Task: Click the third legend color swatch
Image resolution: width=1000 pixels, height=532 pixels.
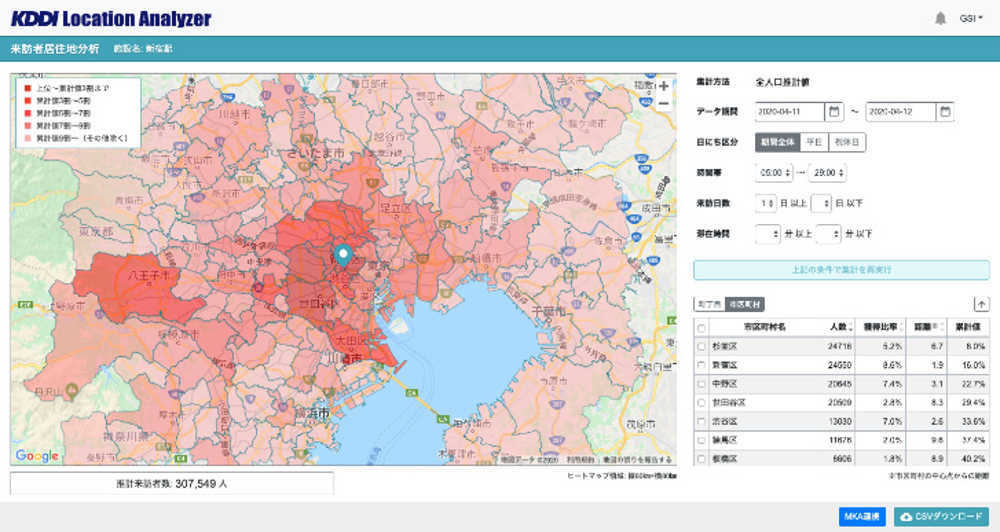Action: coord(27,113)
